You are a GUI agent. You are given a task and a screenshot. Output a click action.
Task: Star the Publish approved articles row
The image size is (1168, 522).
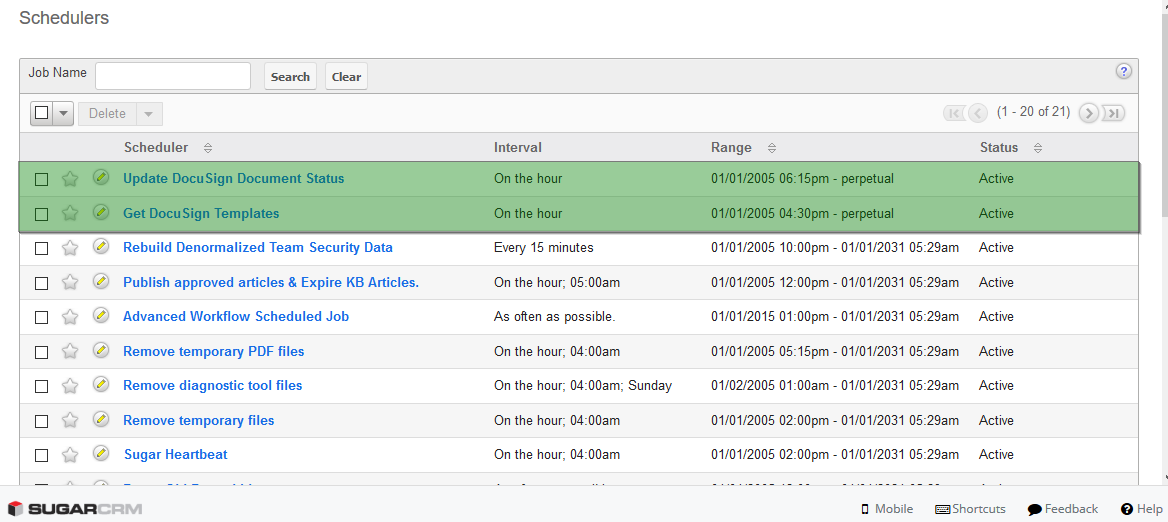(70, 283)
